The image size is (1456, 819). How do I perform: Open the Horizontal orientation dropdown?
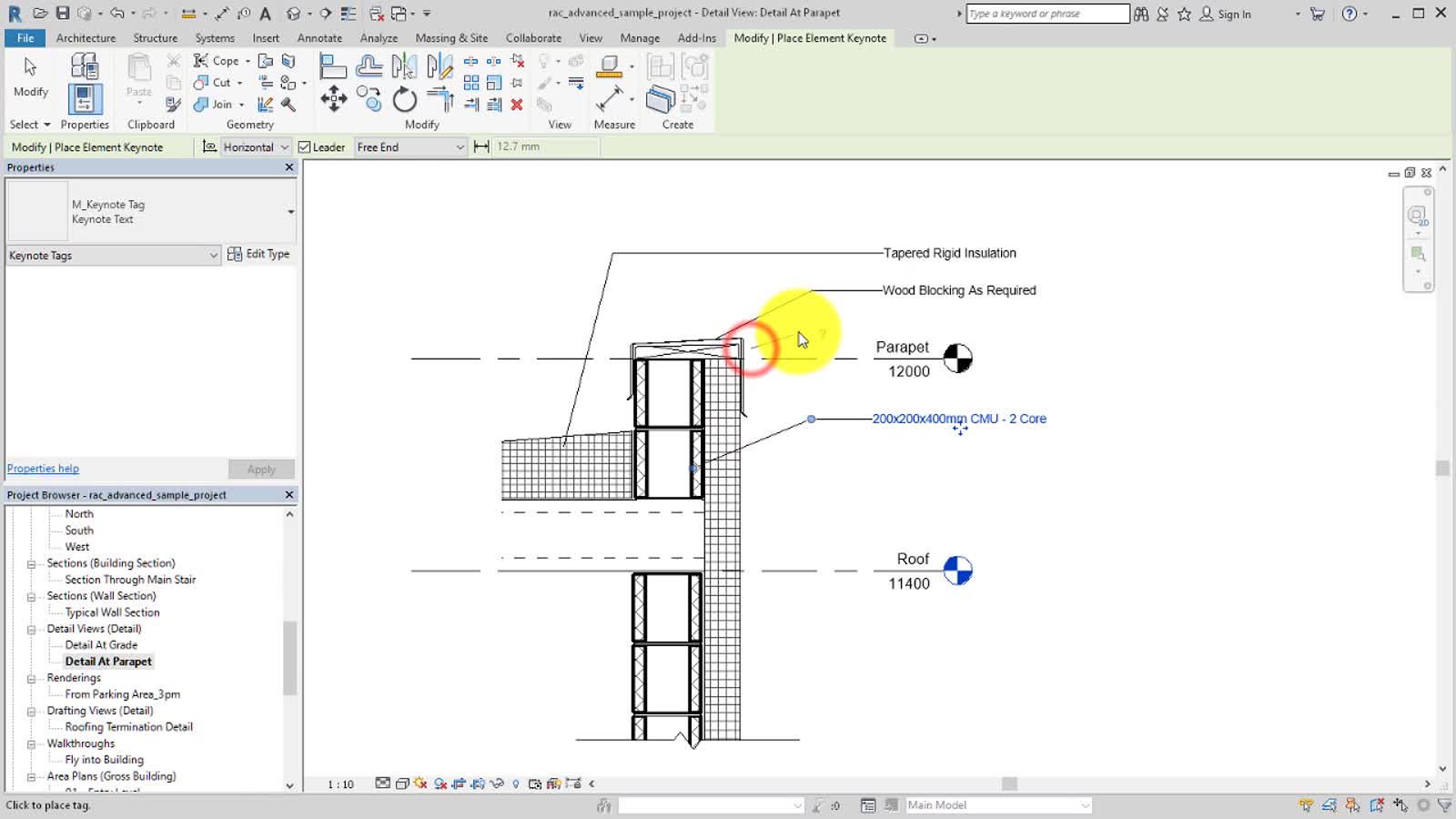[x=256, y=147]
